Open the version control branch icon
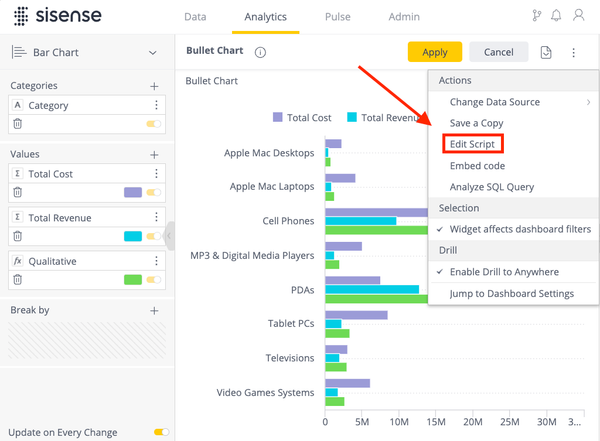 pyautogui.click(x=536, y=16)
